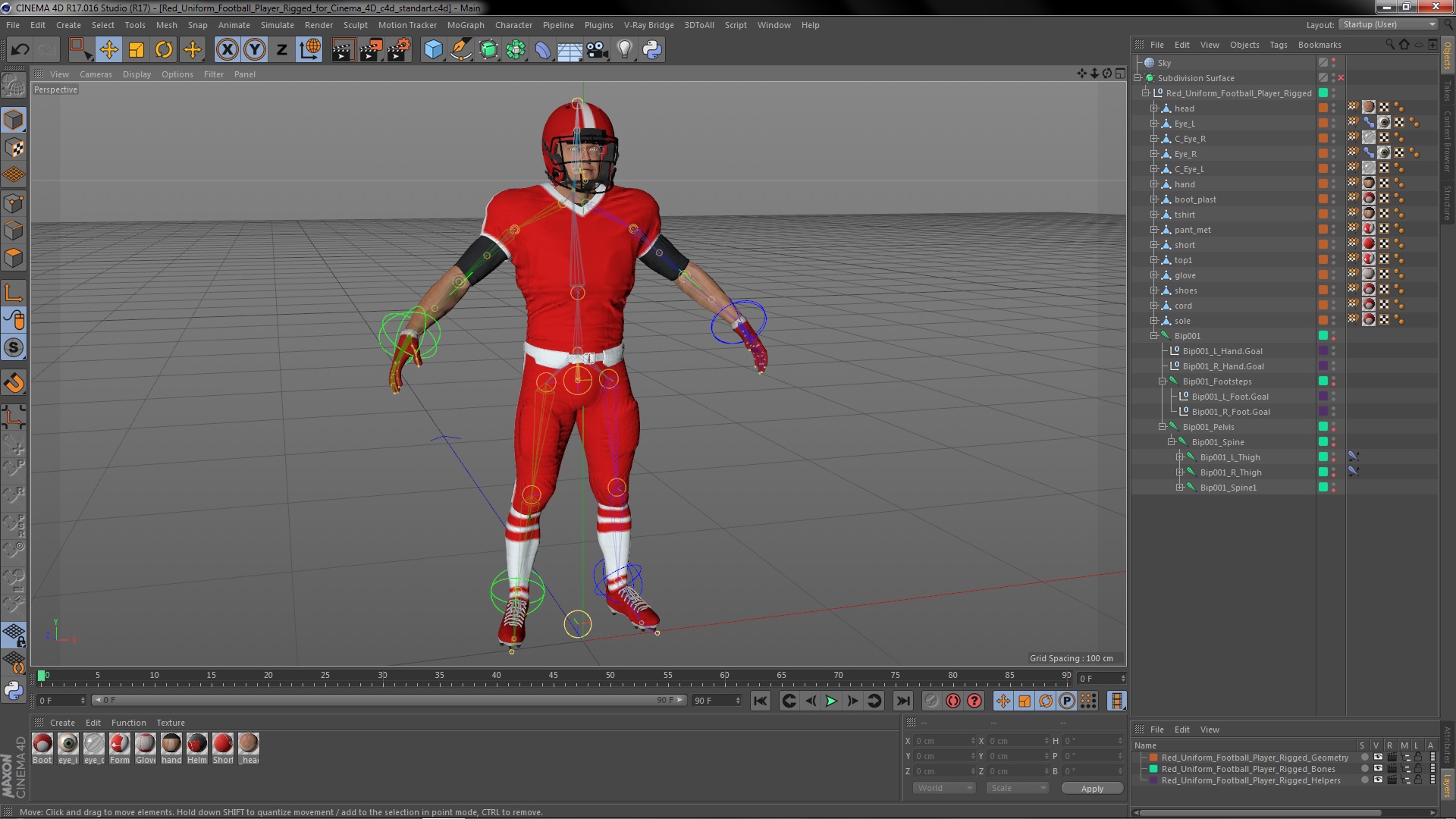Click timeline frame 50 marker

click(x=610, y=676)
